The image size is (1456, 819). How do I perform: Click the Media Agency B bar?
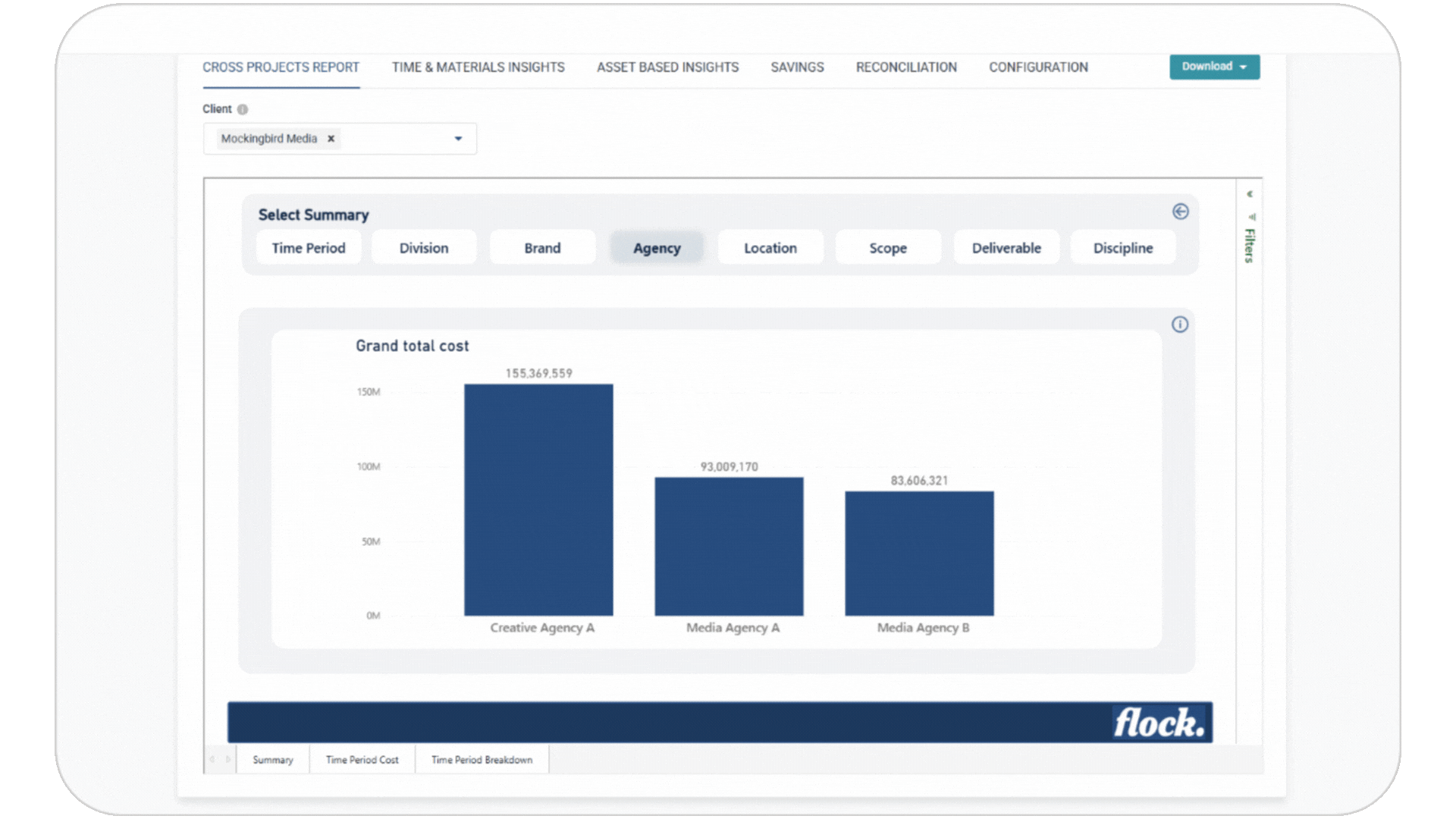point(919,554)
